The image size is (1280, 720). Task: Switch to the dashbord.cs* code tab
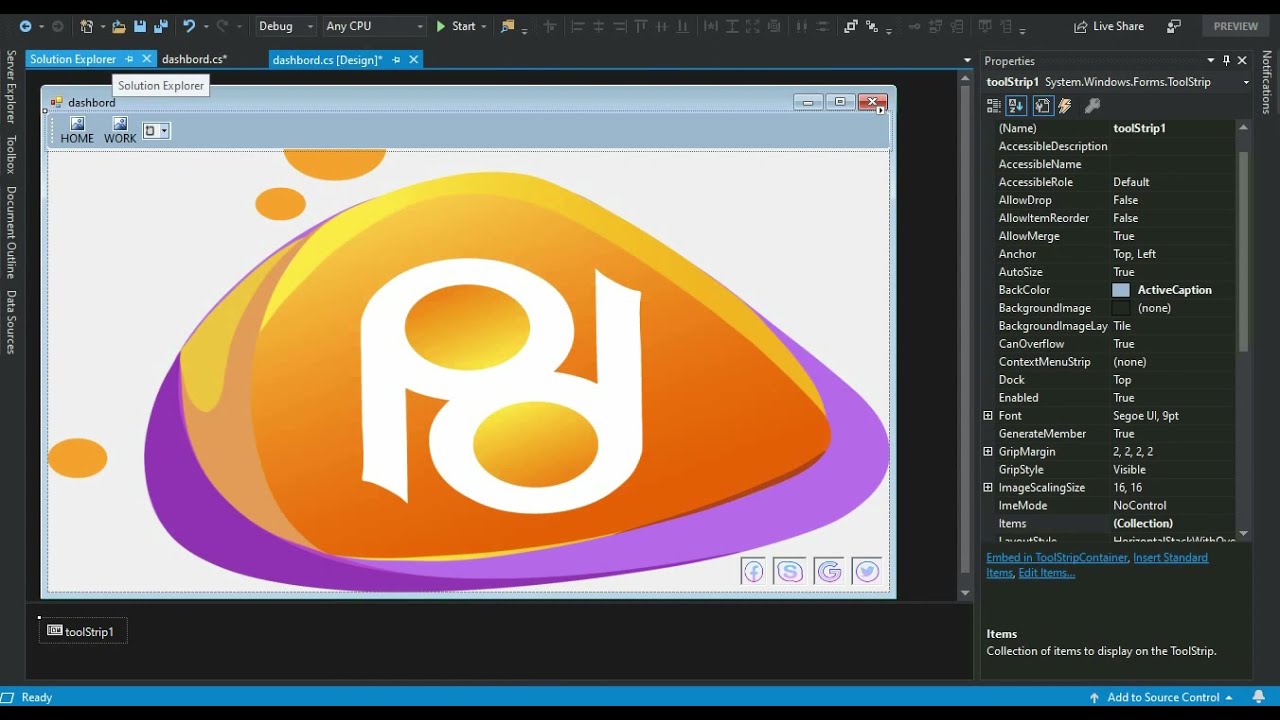pos(194,60)
